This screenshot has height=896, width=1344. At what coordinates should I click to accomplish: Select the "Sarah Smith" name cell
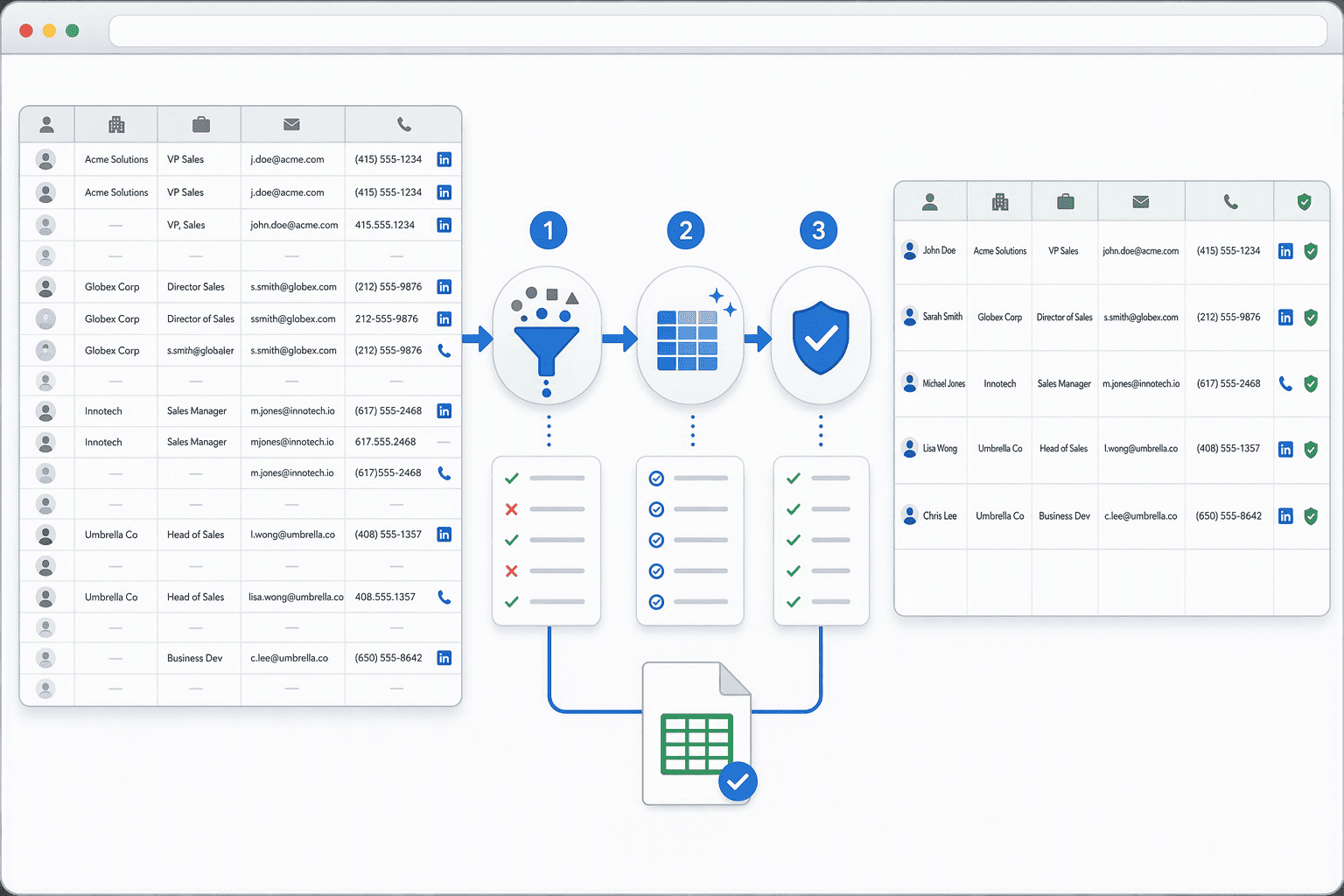pos(942,318)
